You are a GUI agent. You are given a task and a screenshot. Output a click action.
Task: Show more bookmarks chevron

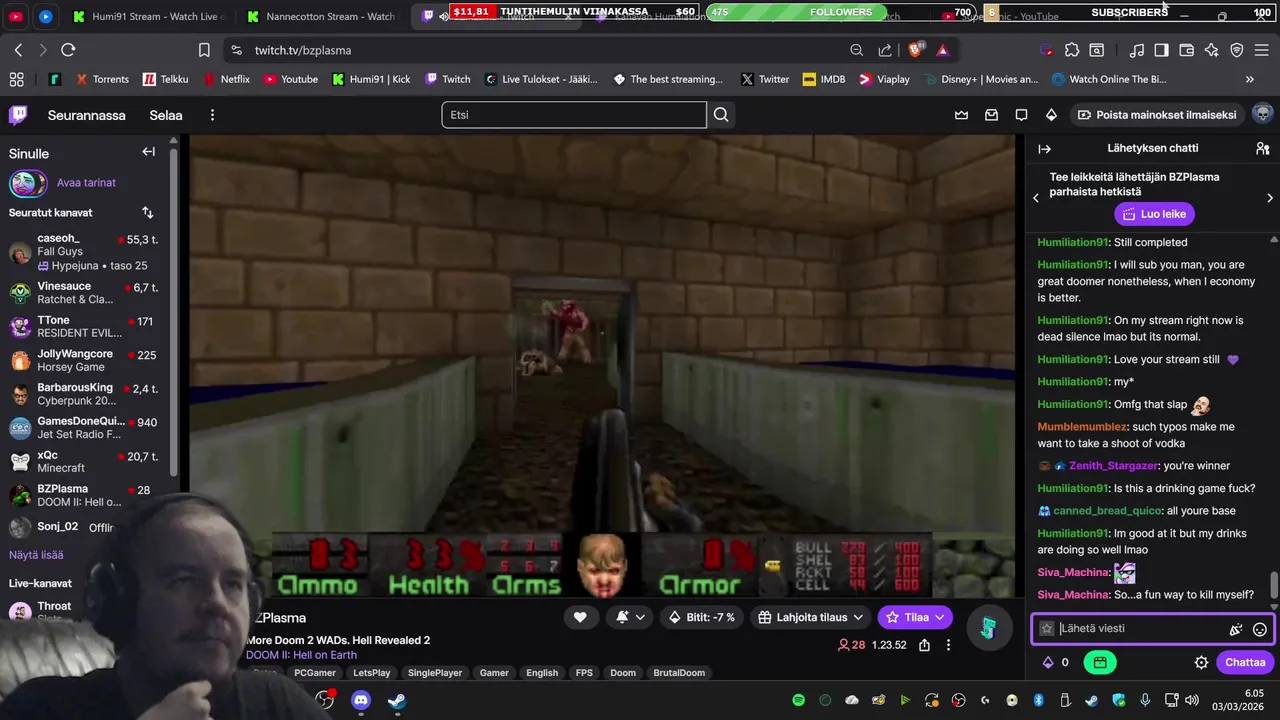(1249, 79)
